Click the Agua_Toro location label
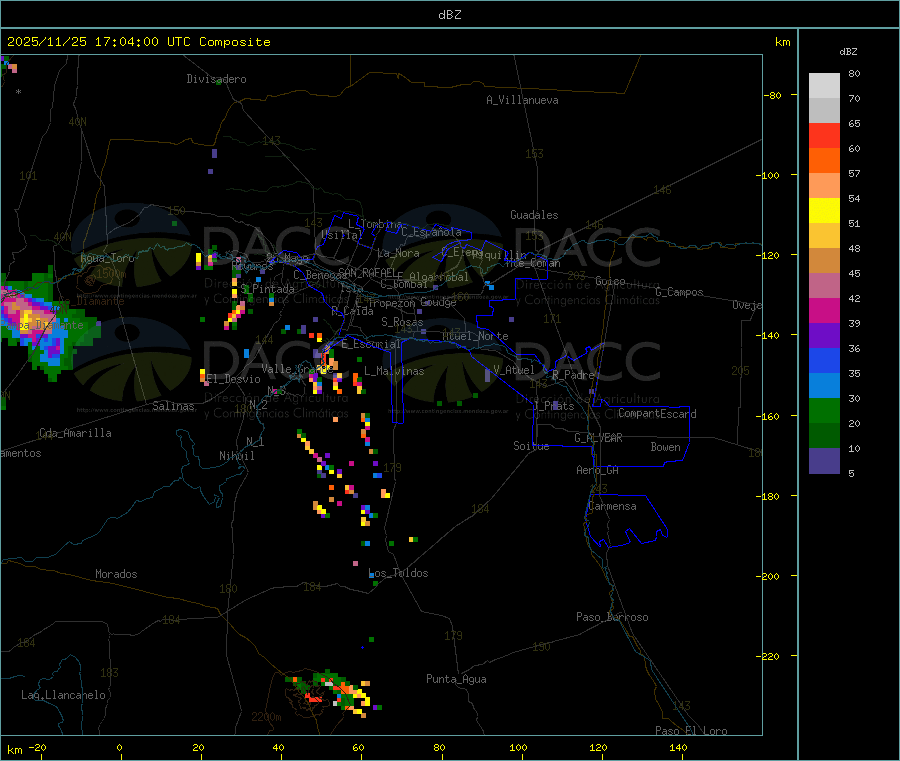900x761 pixels. 107,258
